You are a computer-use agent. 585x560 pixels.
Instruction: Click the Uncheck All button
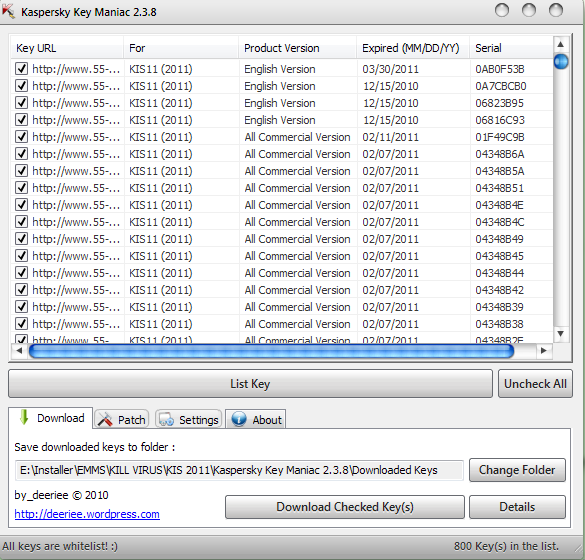coord(535,384)
